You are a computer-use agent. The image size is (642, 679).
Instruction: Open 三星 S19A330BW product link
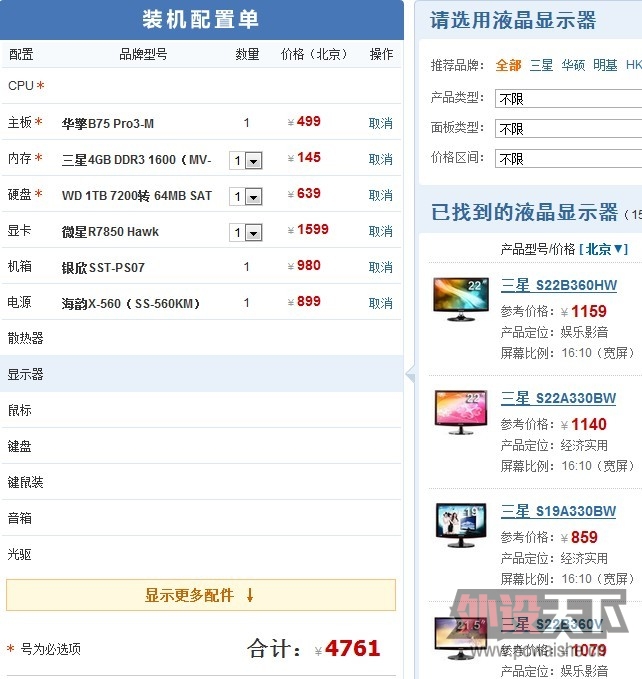[558, 511]
